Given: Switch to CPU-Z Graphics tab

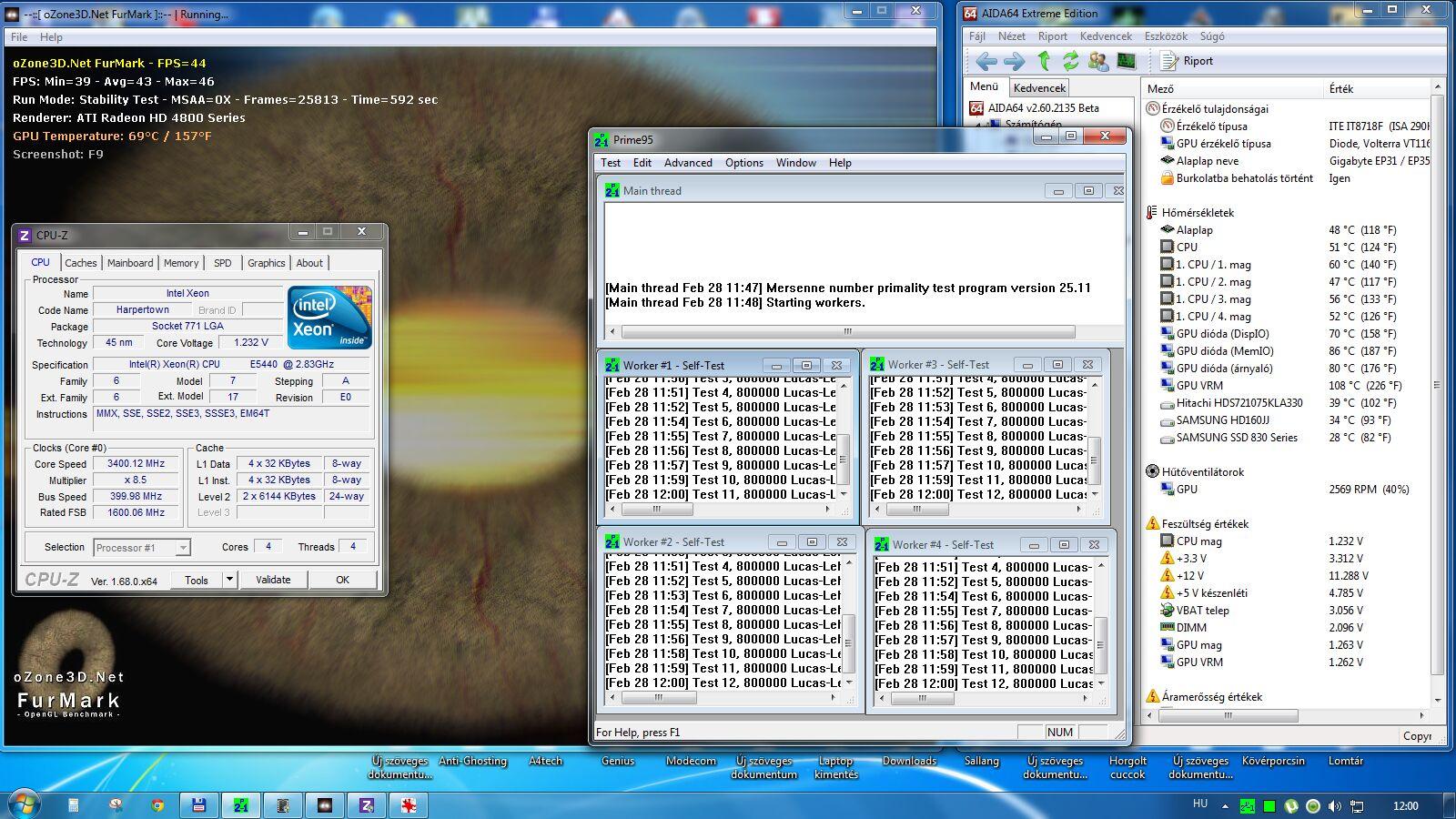Looking at the screenshot, I should [267, 263].
